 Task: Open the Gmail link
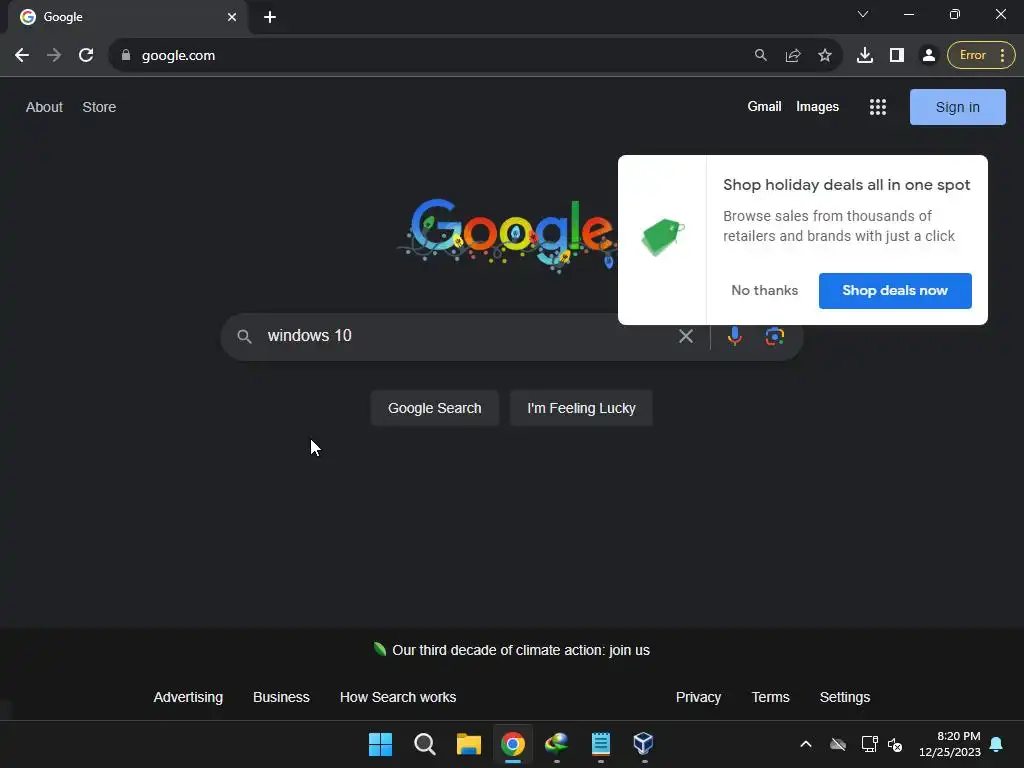[764, 106]
